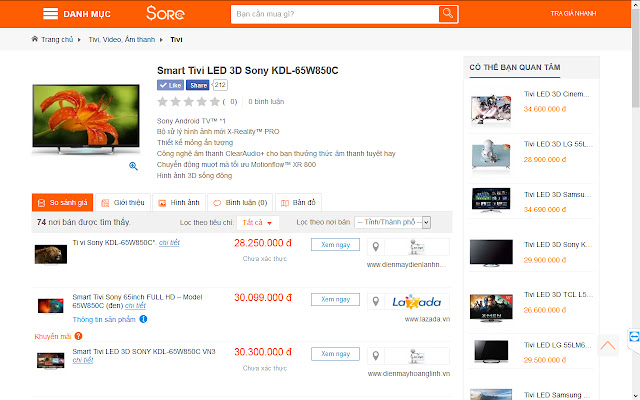The width and height of the screenshot is (640, 400).
Task: Click the Lazada seller logo
Action: (x=417, y=302)
